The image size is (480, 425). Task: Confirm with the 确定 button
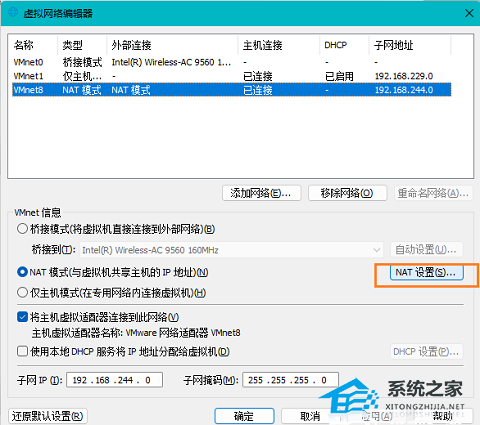244,416
